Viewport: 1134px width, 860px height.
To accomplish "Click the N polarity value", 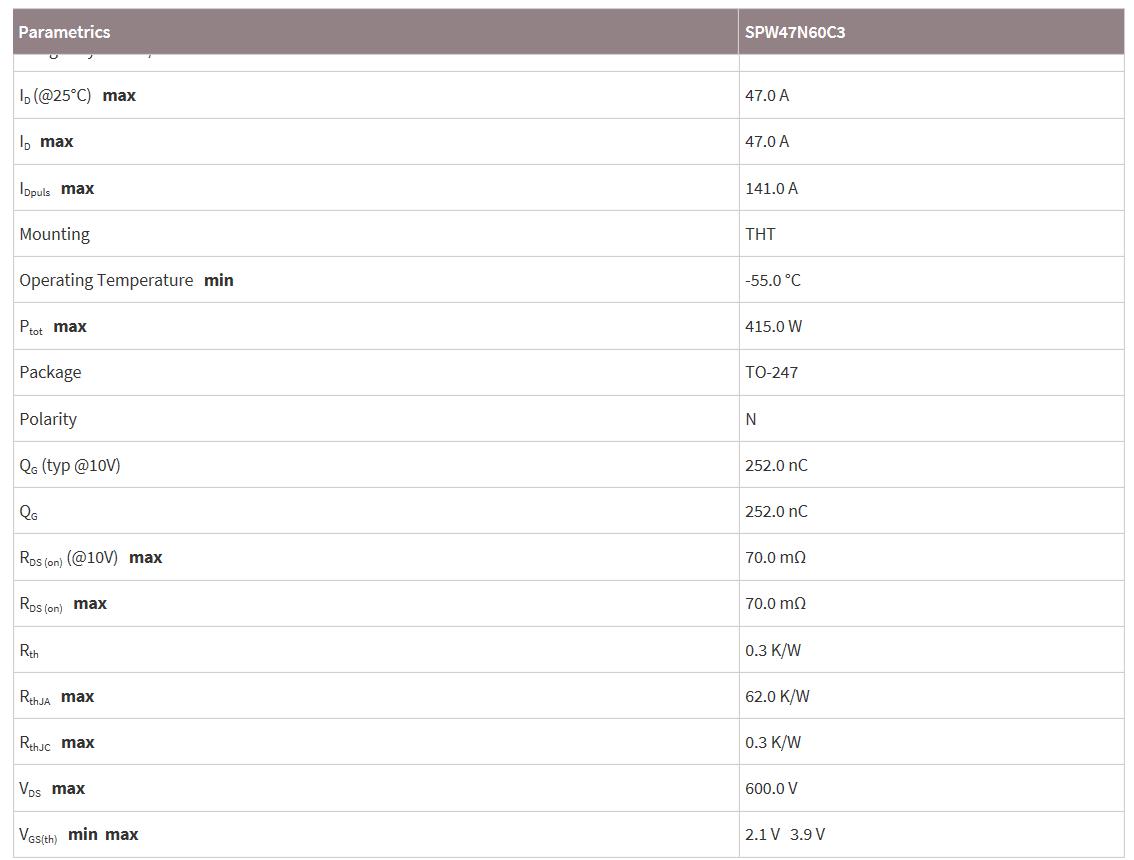I will (x=751, y=419).
